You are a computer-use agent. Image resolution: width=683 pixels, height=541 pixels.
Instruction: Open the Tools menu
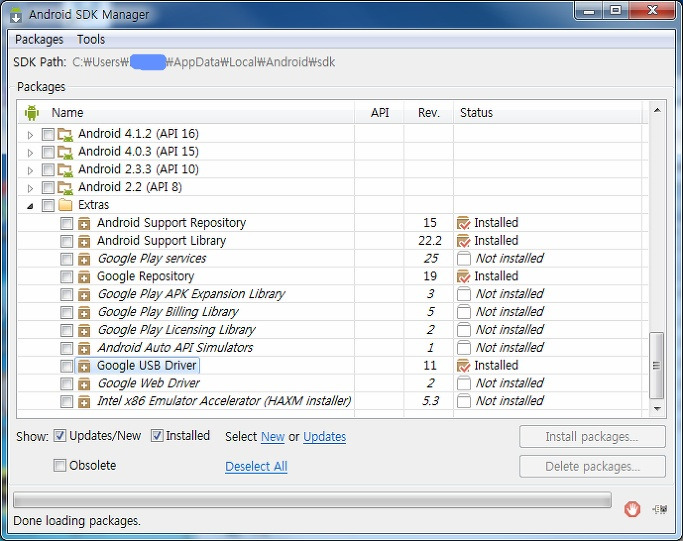(91, 40)
